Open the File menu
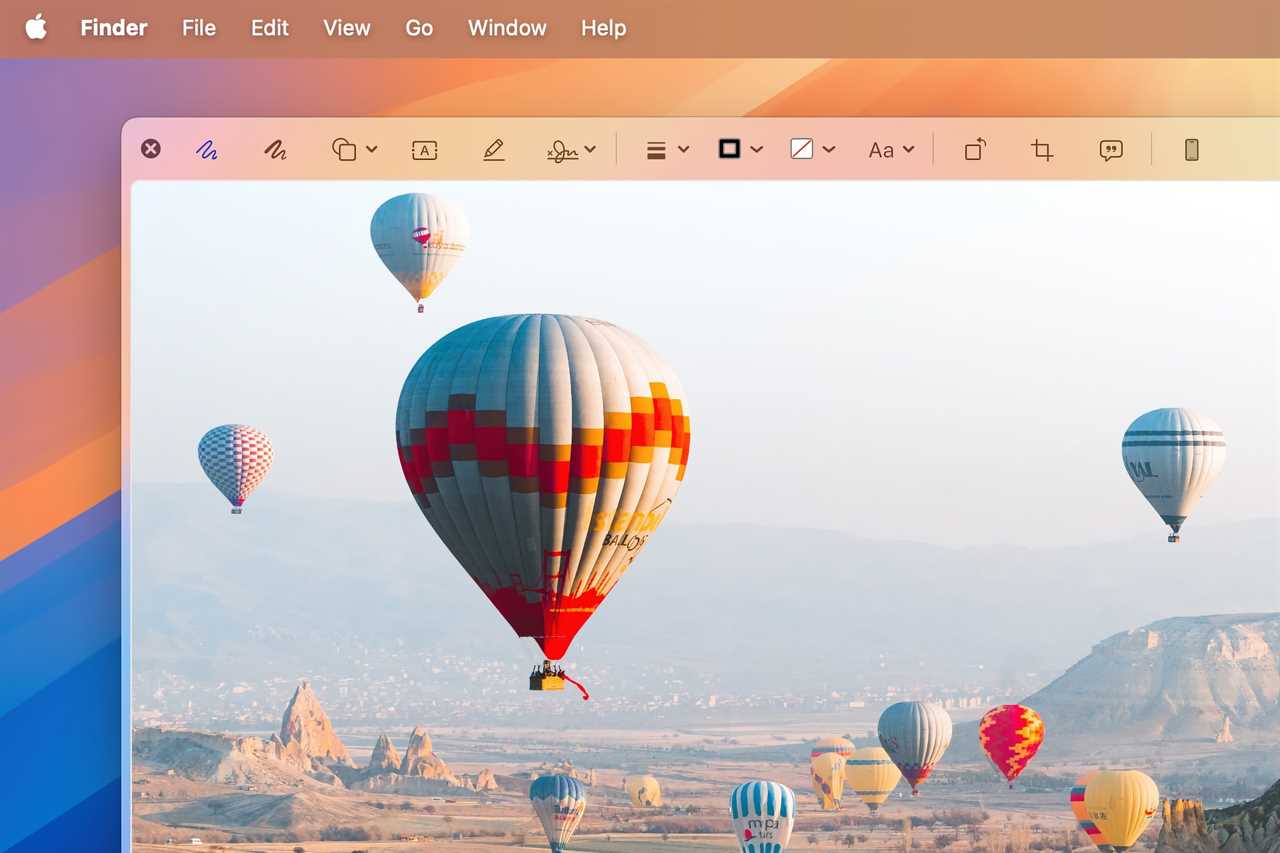This screenshot has height=853, width=1280. (x=198, y=28)
